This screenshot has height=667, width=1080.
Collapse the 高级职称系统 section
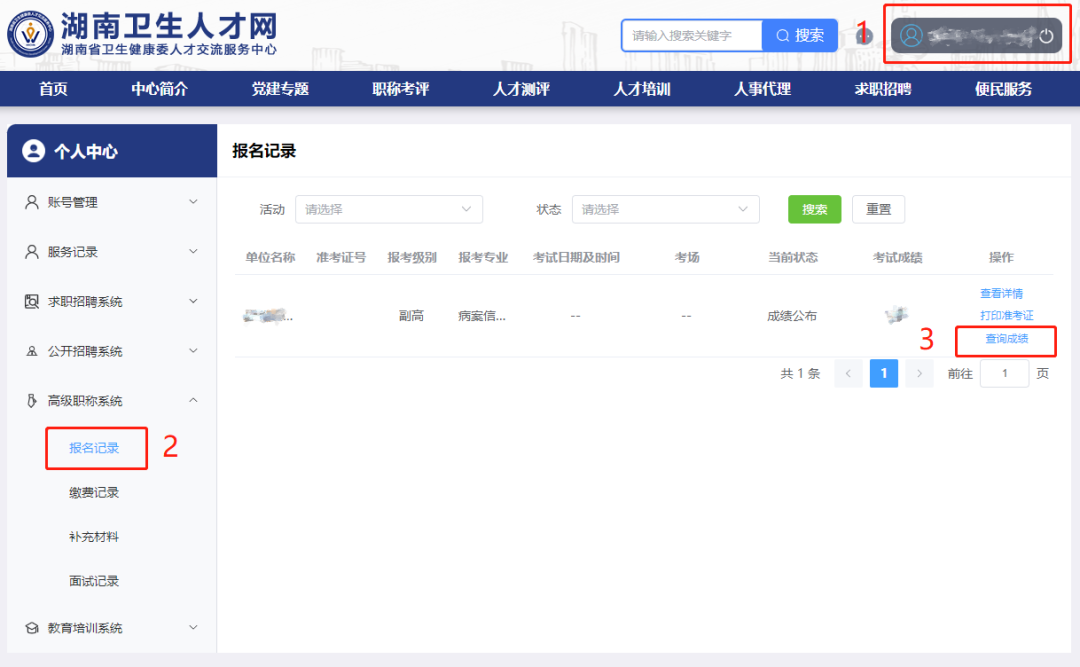[193, 401]
